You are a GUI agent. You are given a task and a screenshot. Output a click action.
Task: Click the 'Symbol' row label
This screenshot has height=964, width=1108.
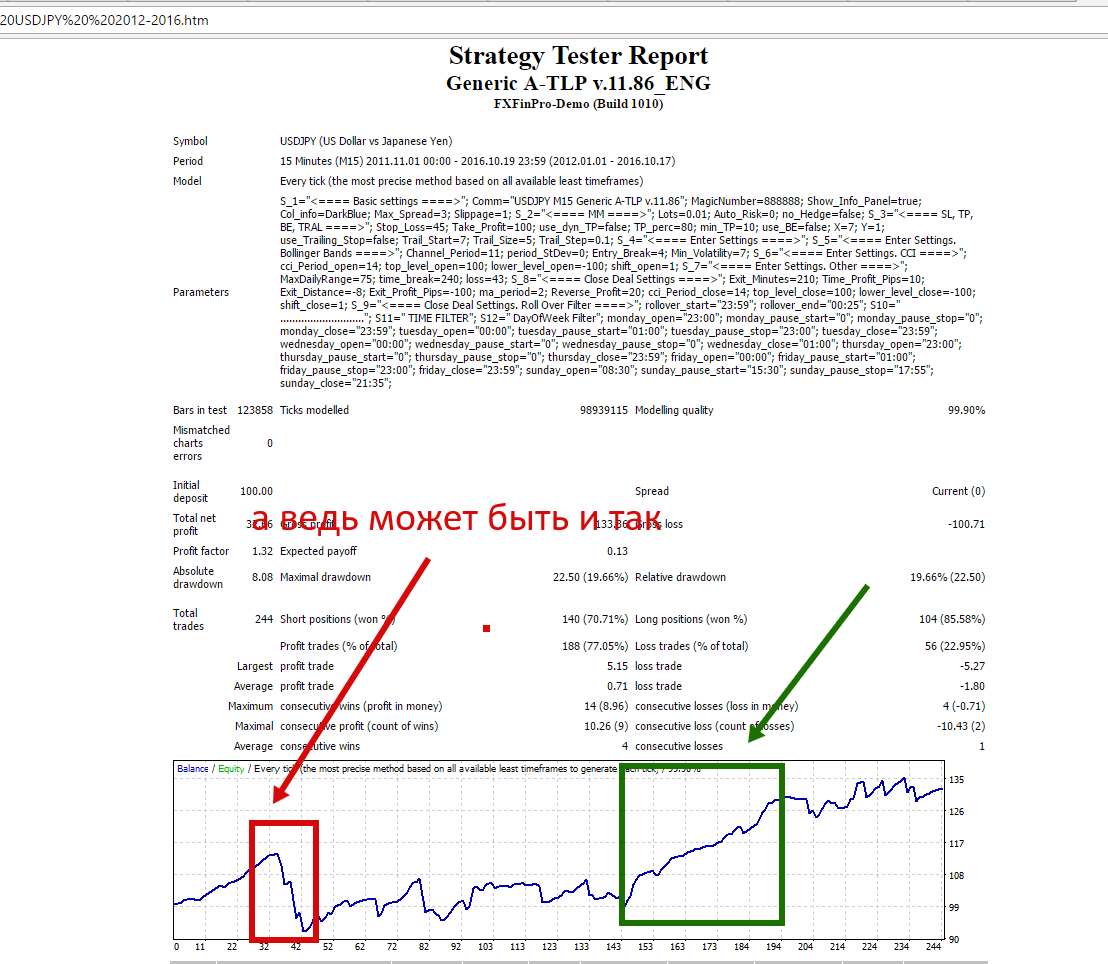(x=190, y=141)
